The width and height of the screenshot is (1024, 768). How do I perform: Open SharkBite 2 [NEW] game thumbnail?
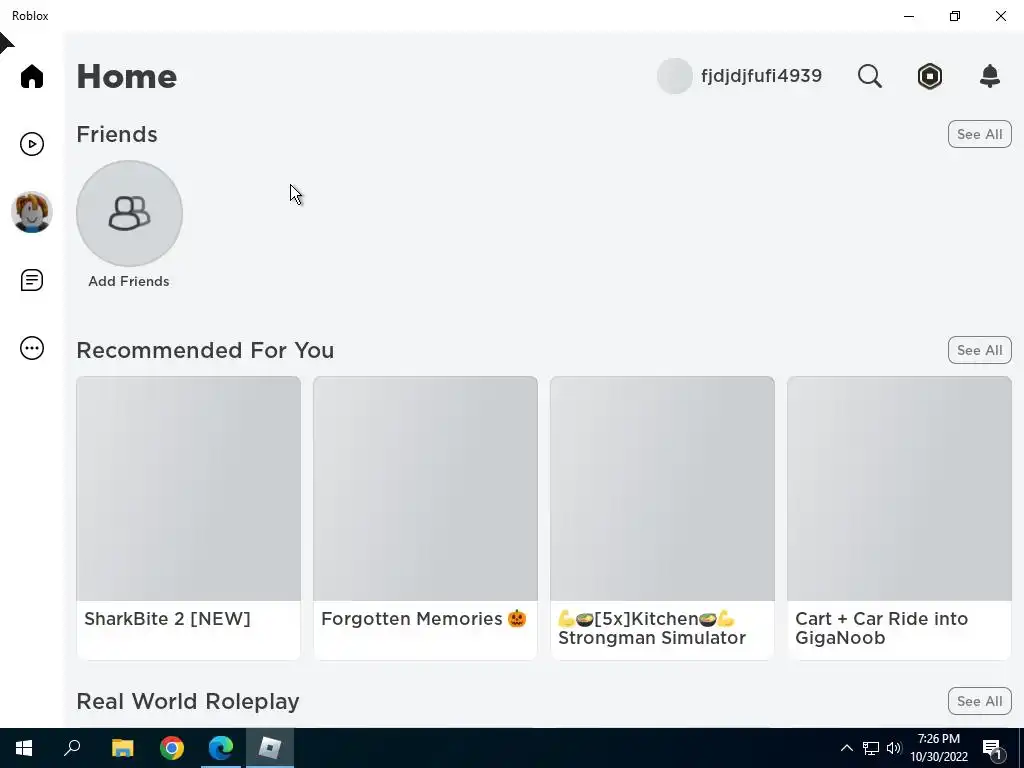pos(189,488)
